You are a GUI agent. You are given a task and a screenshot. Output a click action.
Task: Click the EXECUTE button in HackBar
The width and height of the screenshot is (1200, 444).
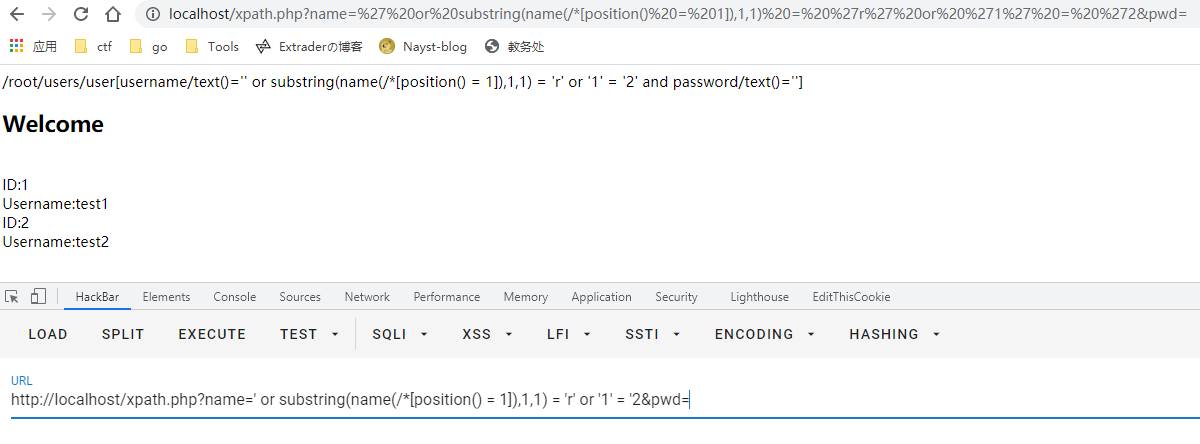tap(212, 334)
